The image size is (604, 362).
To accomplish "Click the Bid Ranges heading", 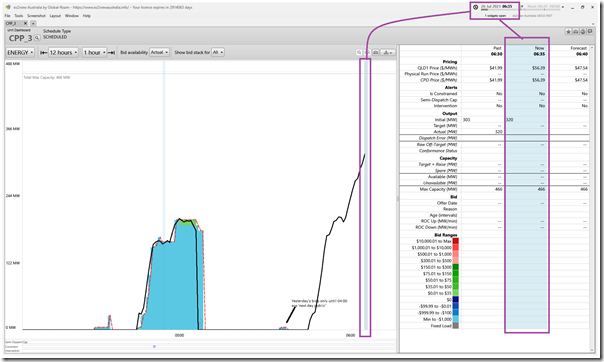I will [446, 235].
